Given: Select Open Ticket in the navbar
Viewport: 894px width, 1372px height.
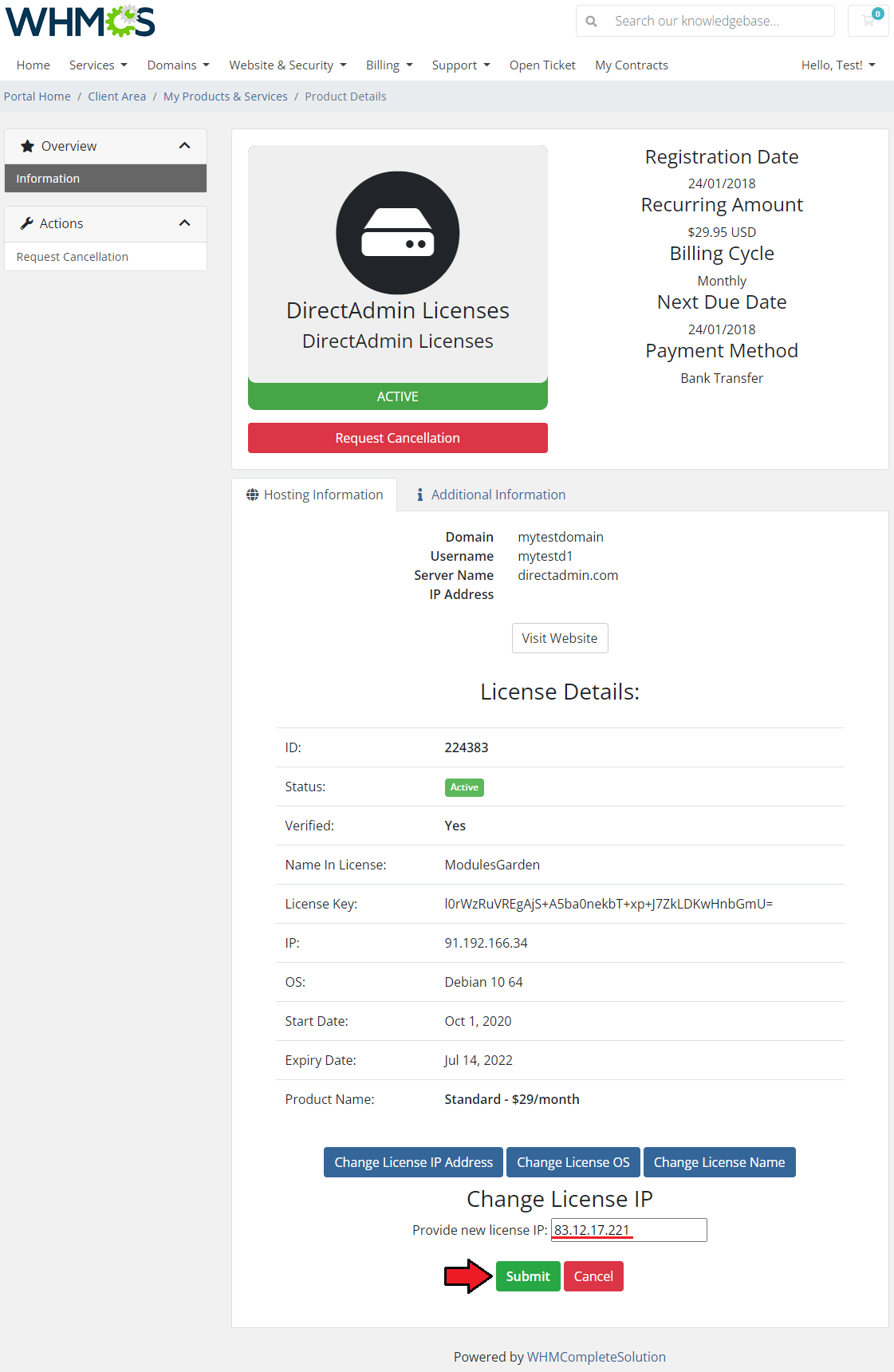Looking at the screenshot, I should [x=542, y=65].
